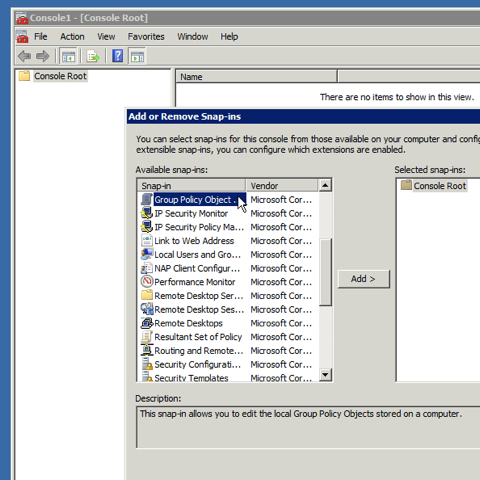Screen dimensions: 480x480
Task: Click the Name column header in console
Action: (256, 77)
